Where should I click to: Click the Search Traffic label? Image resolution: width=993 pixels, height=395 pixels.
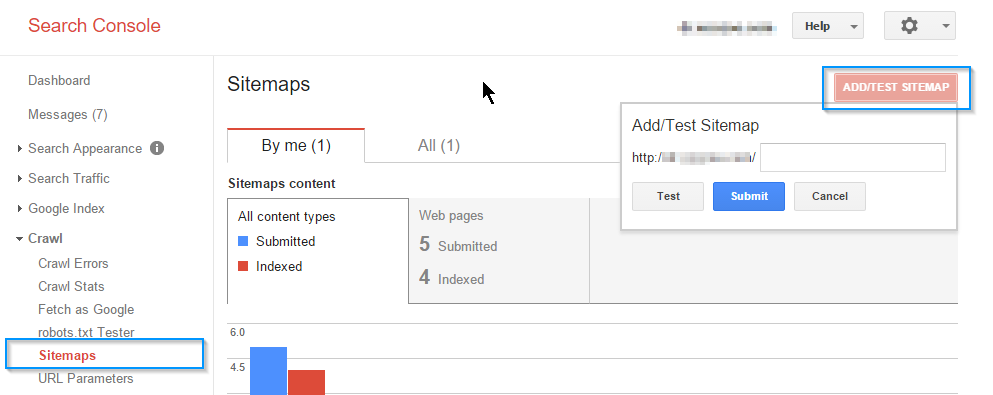pos(68,179)
